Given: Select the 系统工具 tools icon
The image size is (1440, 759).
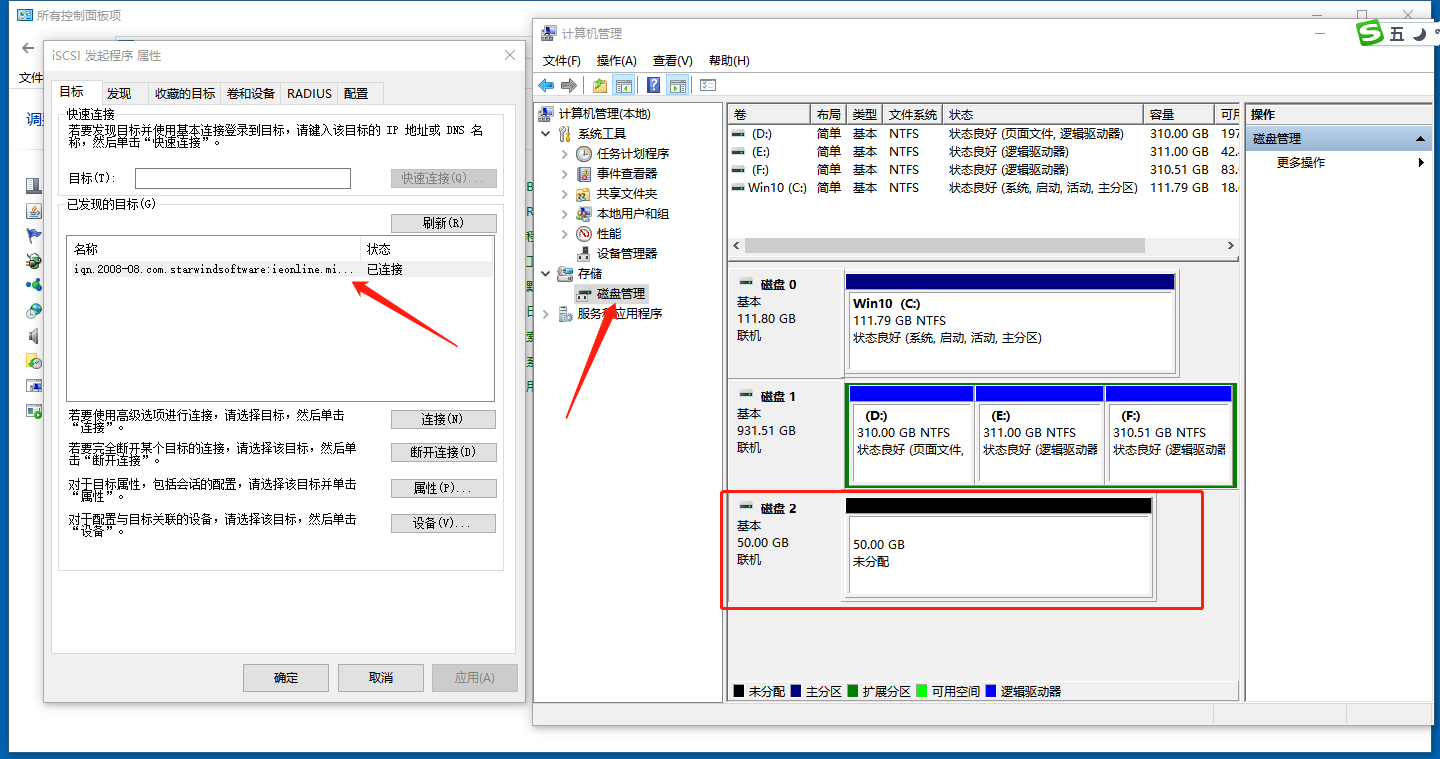Looking at the screenshot, I should (x=566, y=133).
